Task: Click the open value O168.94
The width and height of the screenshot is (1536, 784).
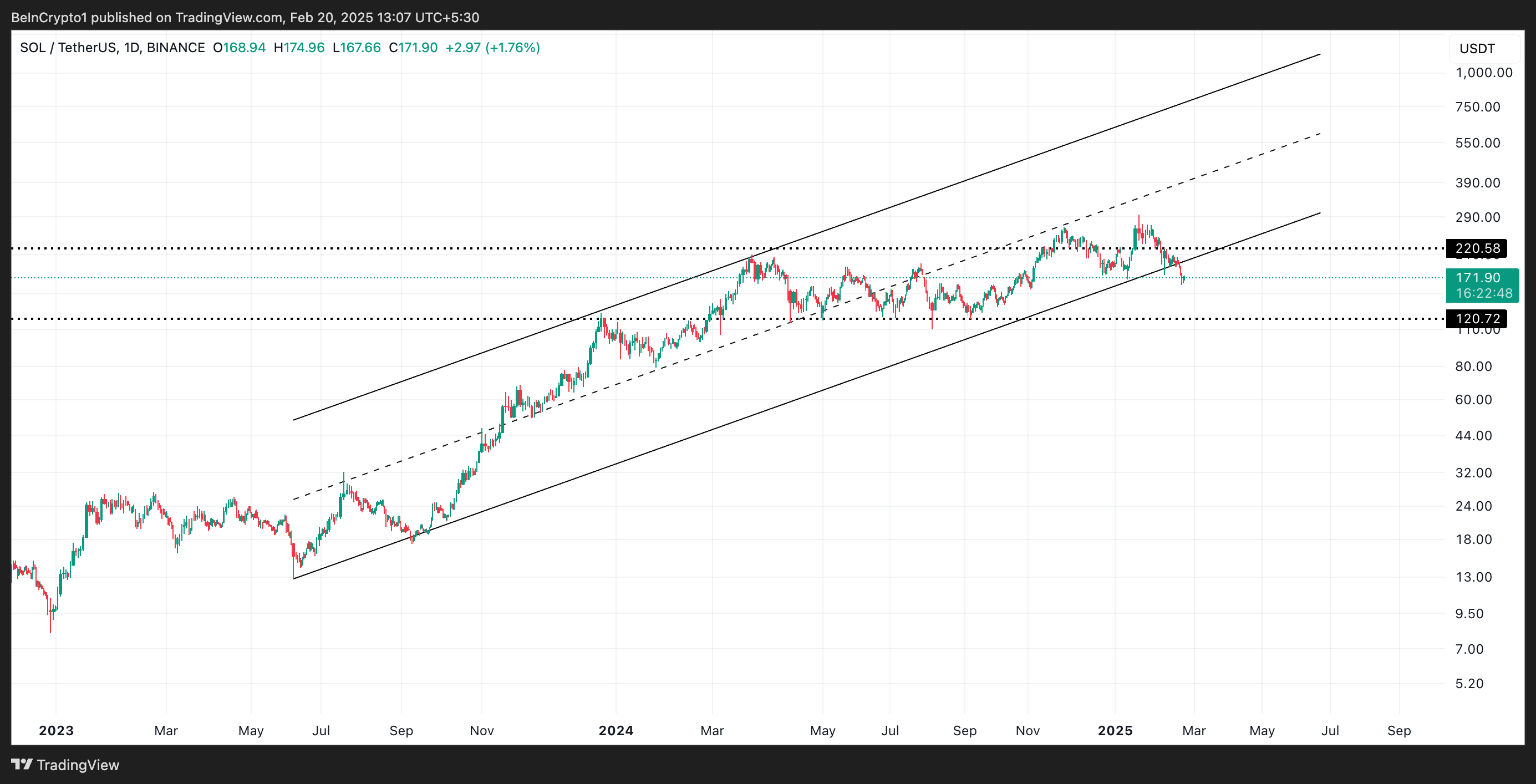Action: click(239, 48)
